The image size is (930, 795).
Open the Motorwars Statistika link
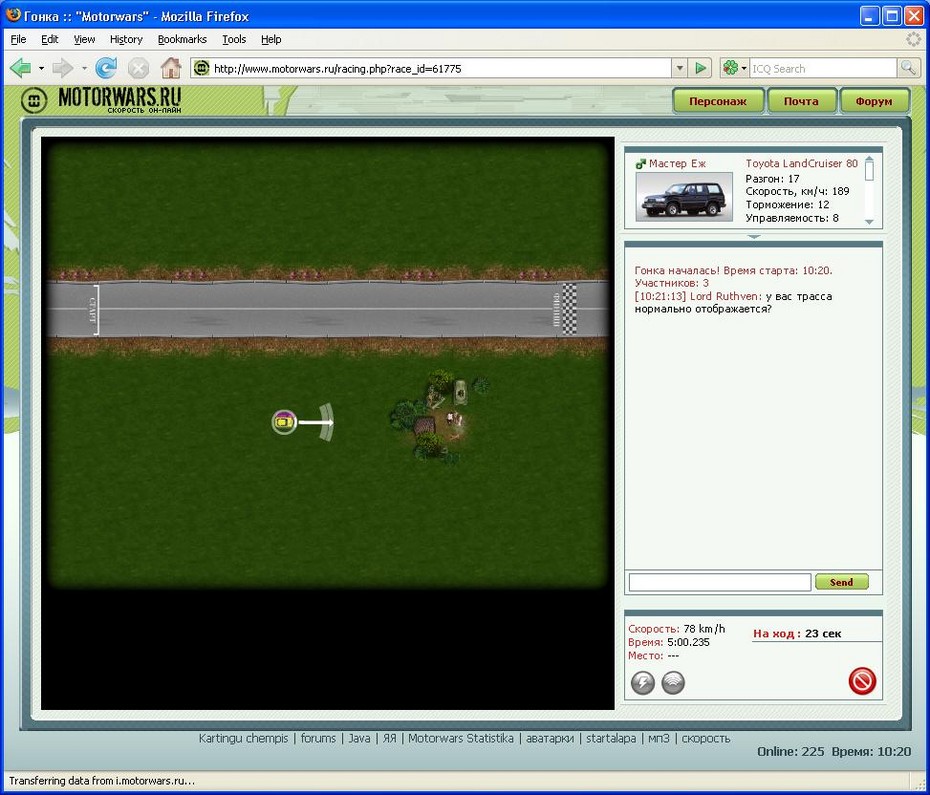click(461, 739)
